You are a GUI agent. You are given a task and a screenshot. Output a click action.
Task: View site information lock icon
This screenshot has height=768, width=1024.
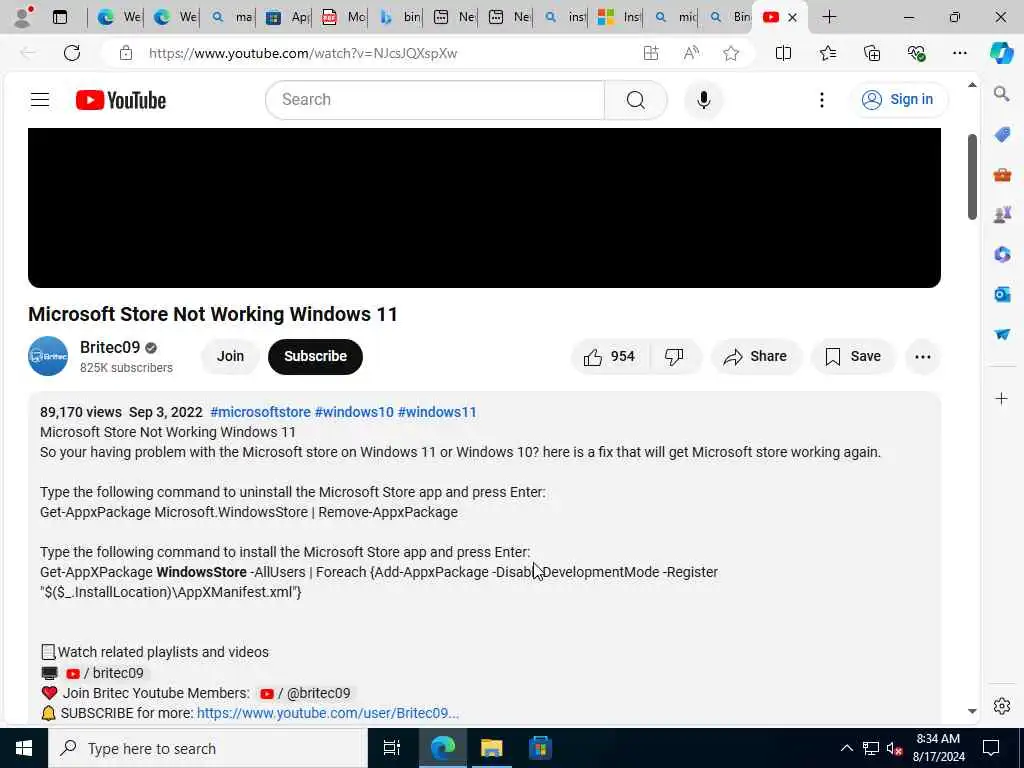point(126,54)
